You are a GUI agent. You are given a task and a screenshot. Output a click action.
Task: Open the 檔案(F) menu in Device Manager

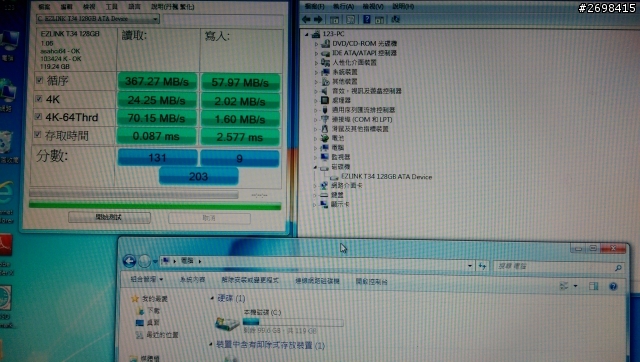click(314, 7)
